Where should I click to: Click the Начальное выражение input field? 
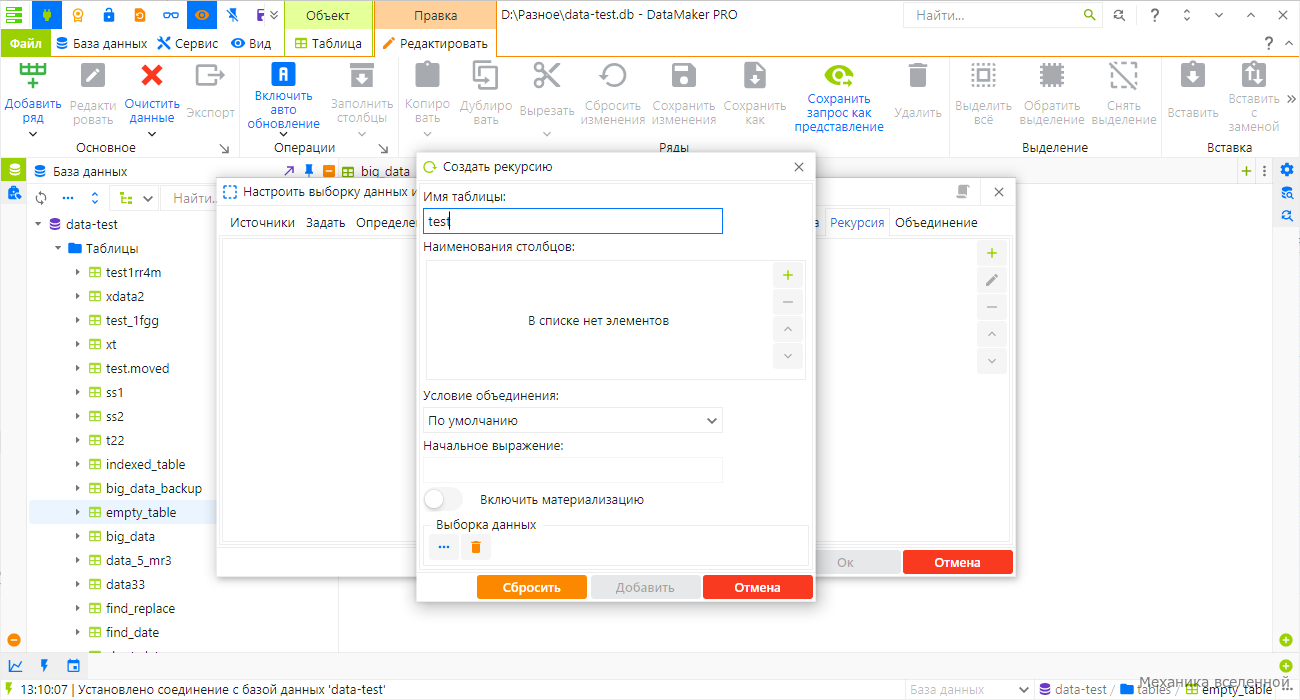pyautogui.click(x=573, y=470)
